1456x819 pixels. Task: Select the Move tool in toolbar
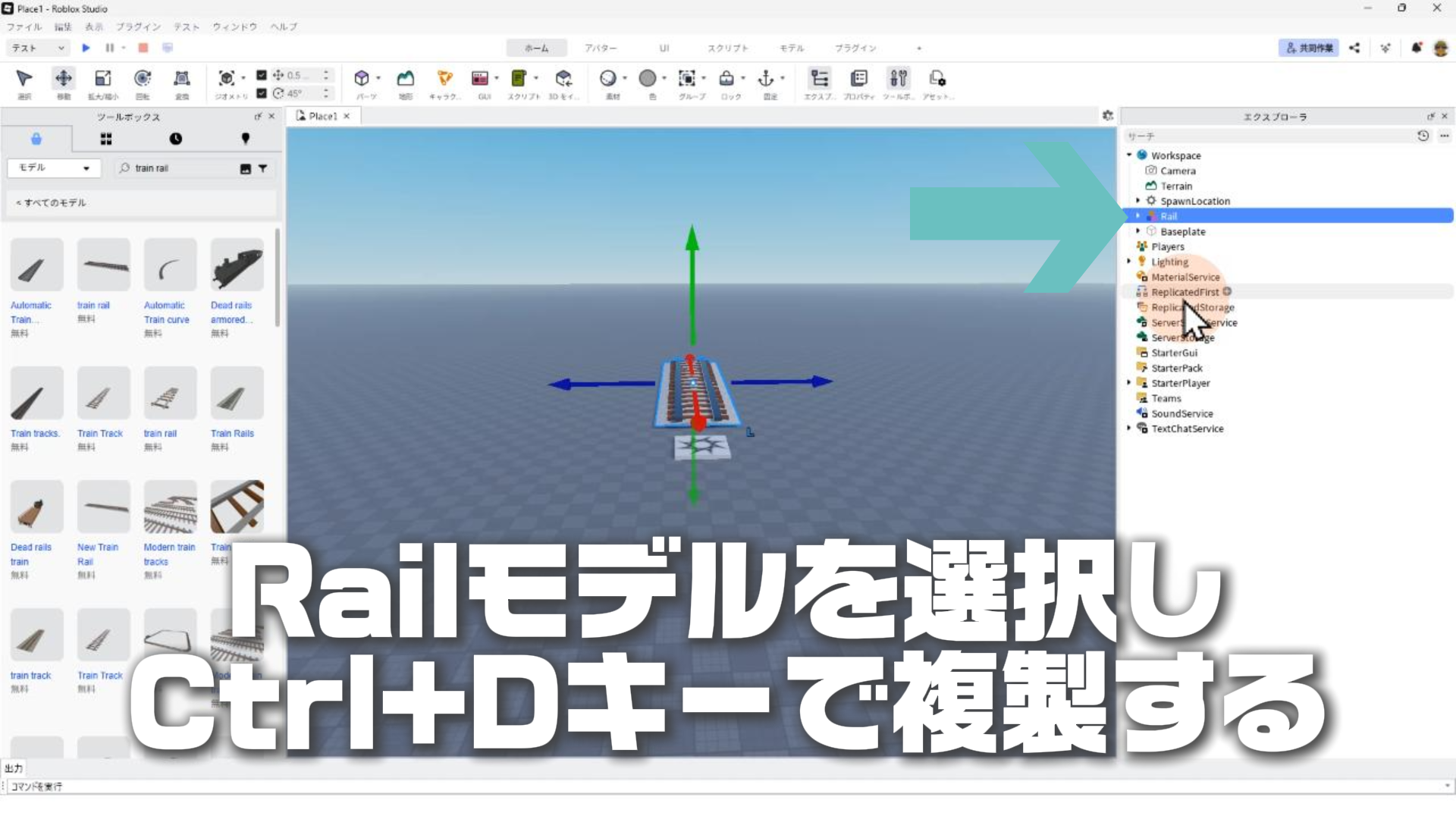click(64, 79)
